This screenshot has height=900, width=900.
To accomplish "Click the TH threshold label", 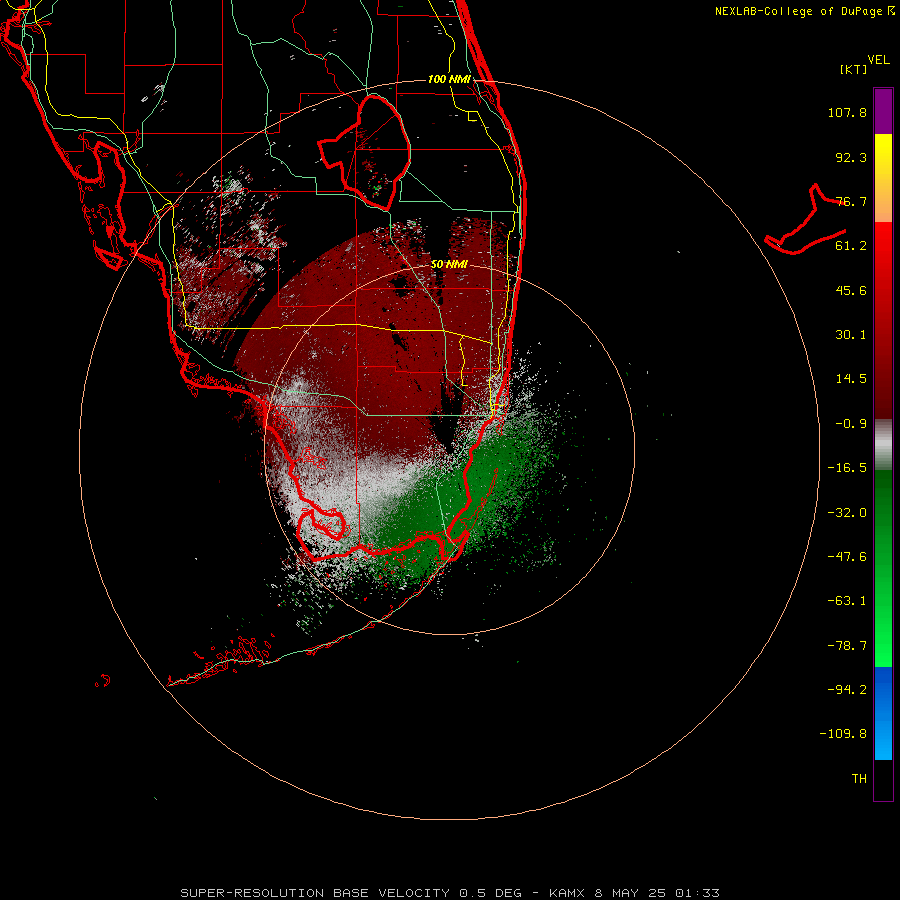I will [859, 779].
